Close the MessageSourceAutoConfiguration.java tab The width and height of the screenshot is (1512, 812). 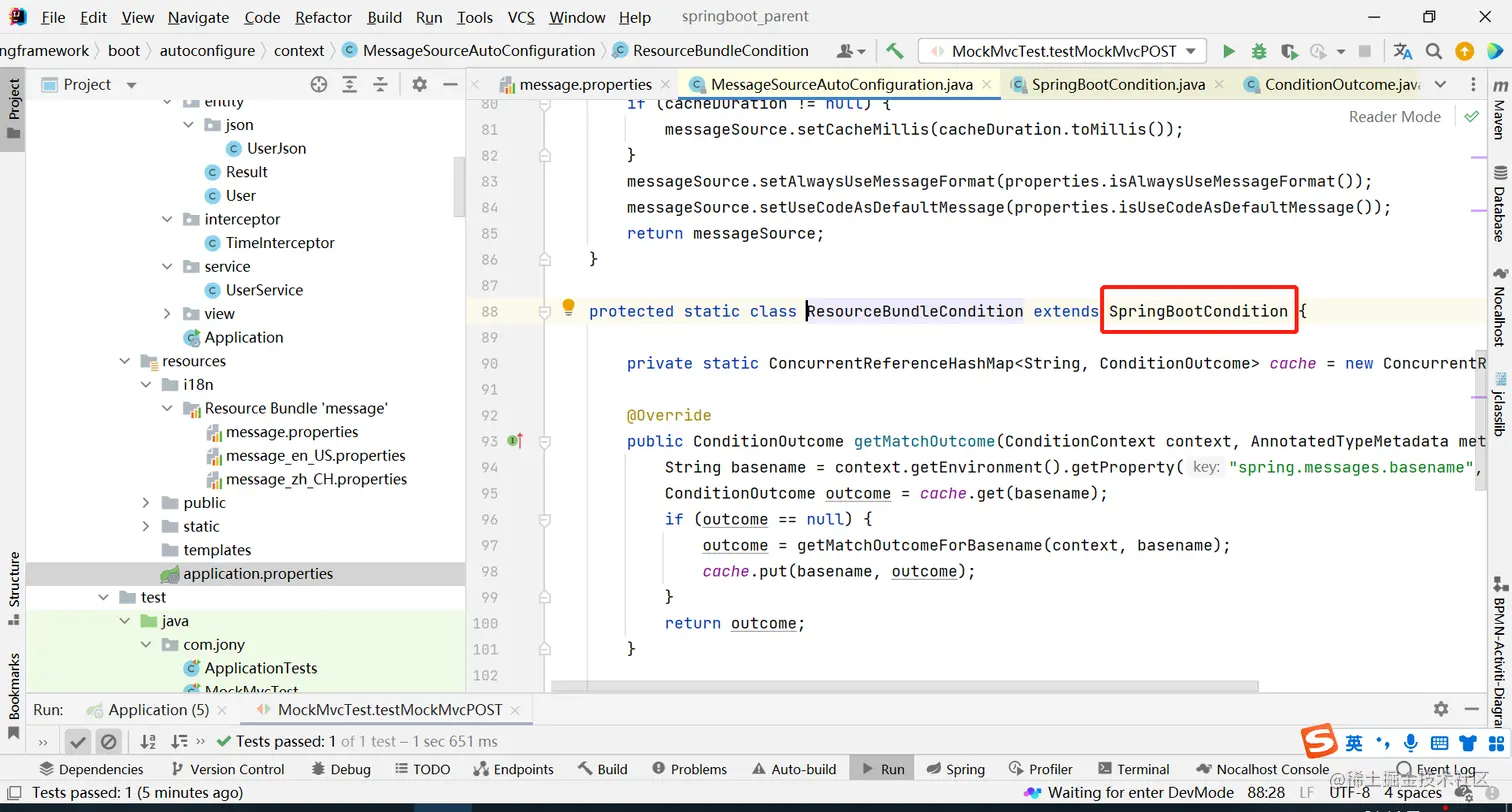tap(986, 85)
